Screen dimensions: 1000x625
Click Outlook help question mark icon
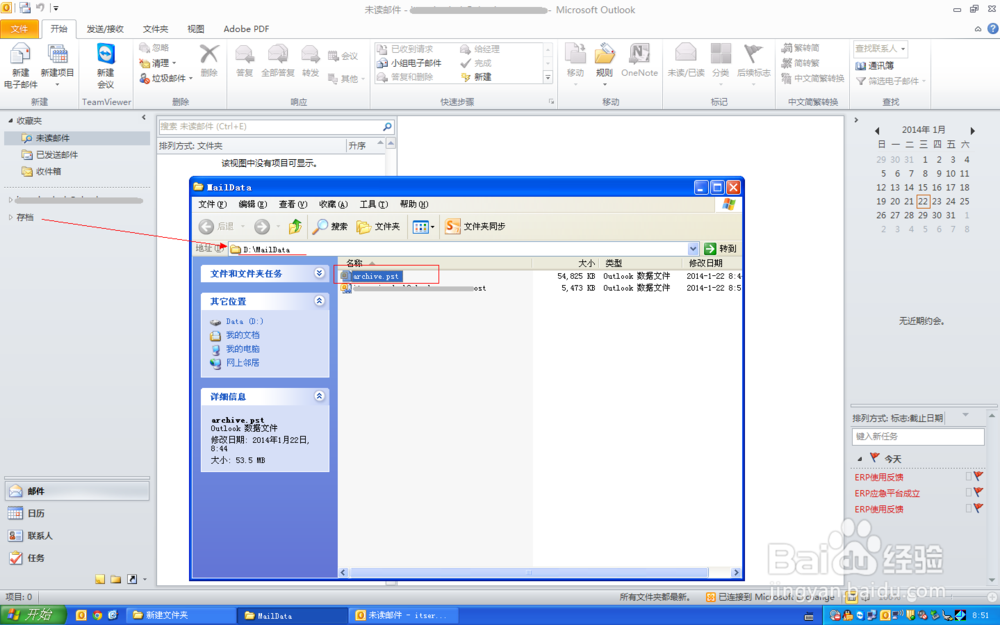click(992, 29)
